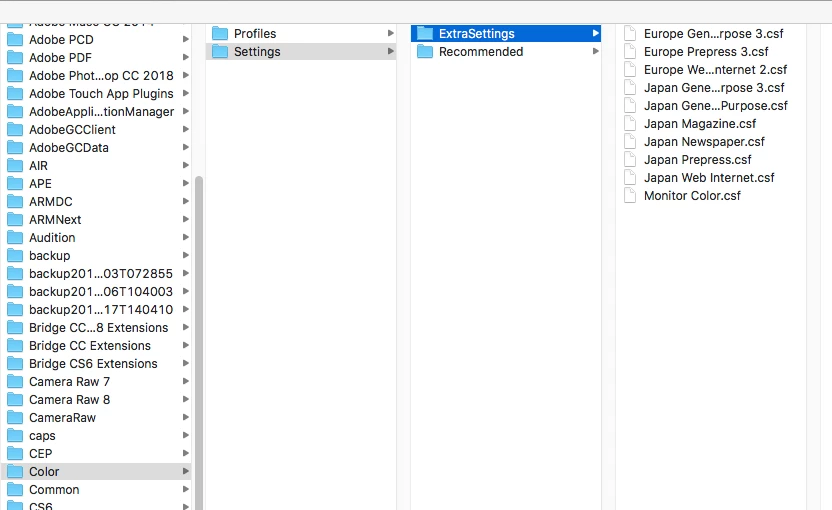Click the Profiles folder icon

click(220, 34)
